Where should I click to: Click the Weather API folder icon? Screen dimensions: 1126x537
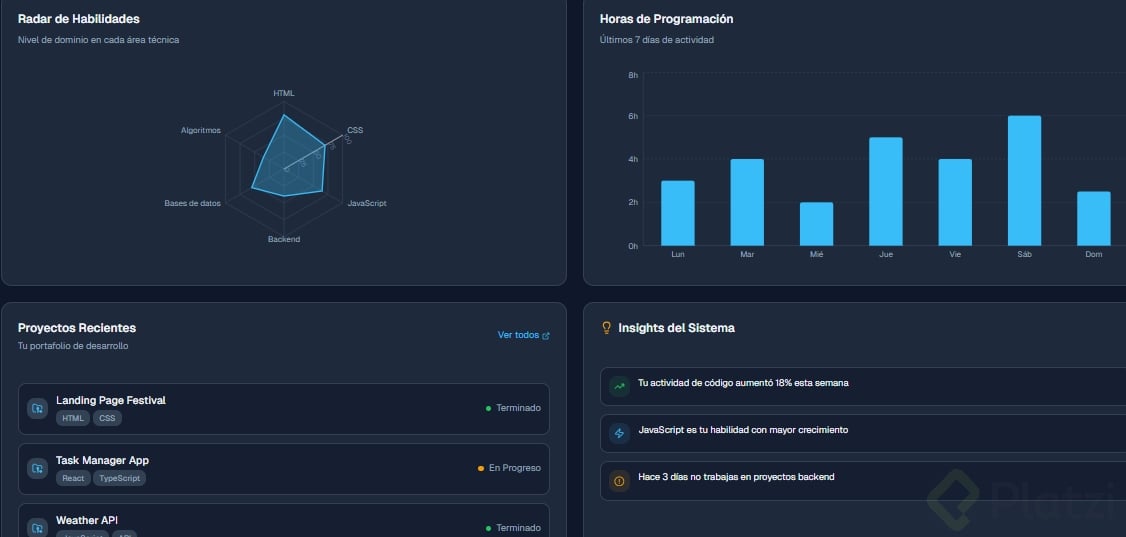[37, 528]
